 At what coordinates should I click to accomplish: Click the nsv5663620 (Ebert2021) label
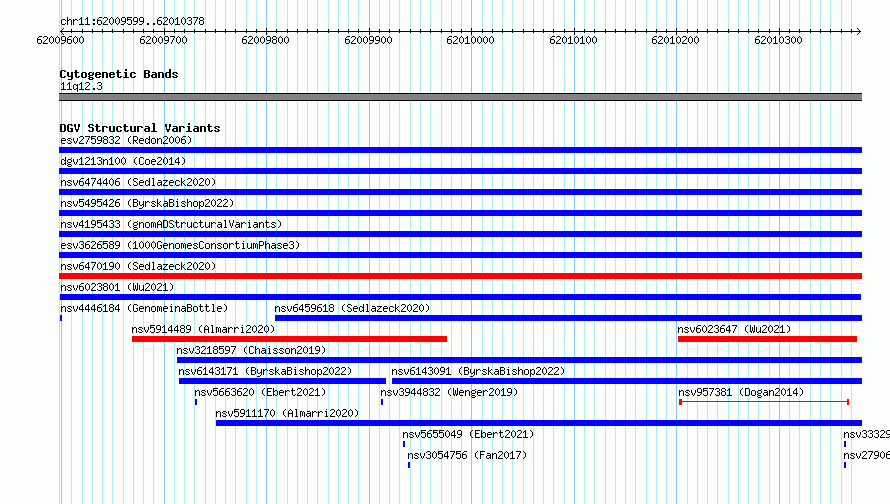click(x=260, y=392)
